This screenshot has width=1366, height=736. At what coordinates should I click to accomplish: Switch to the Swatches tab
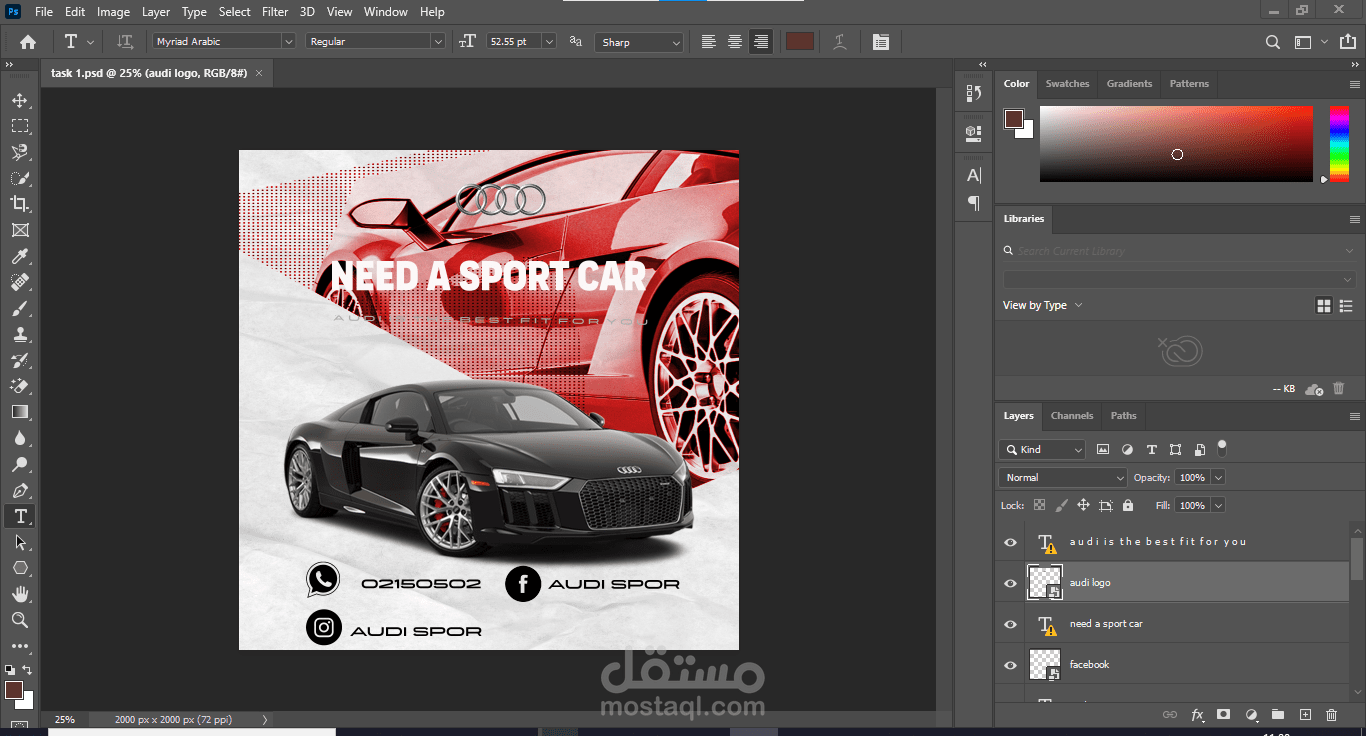click(1067, 84)
